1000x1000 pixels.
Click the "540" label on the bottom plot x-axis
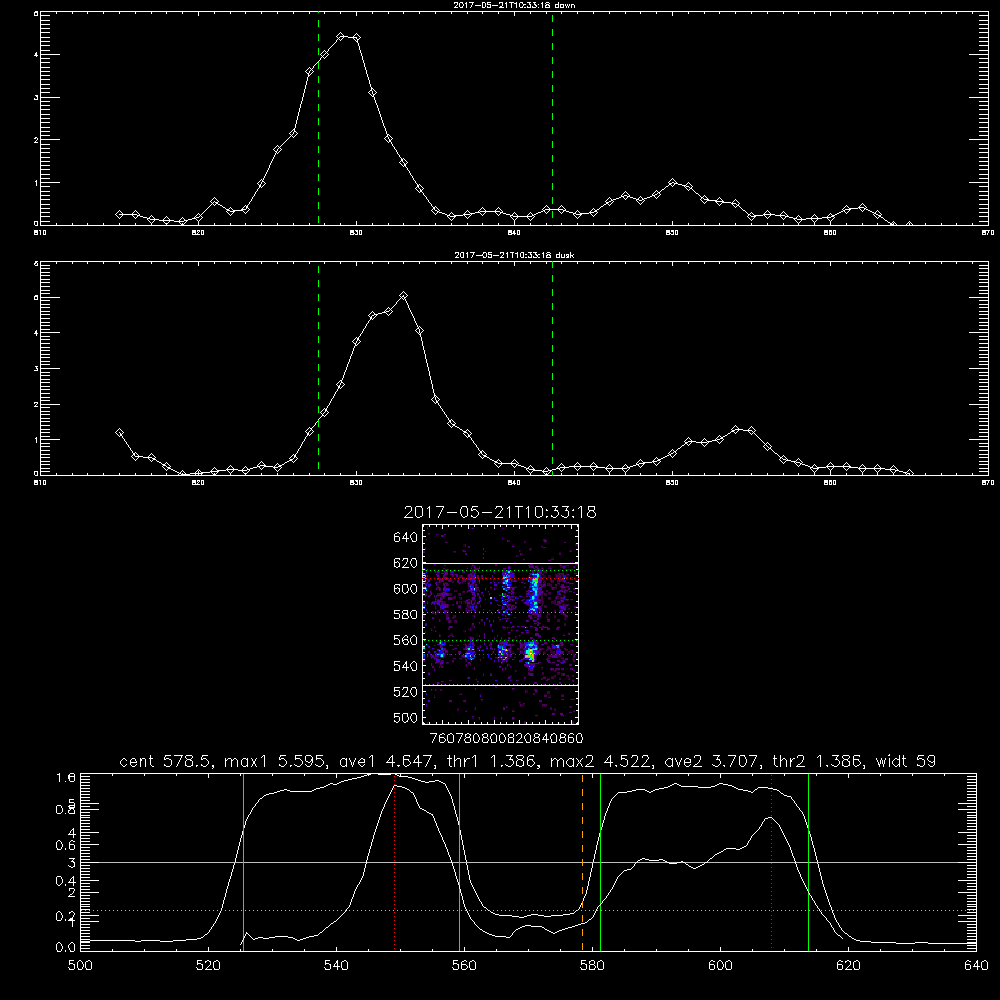336,966
